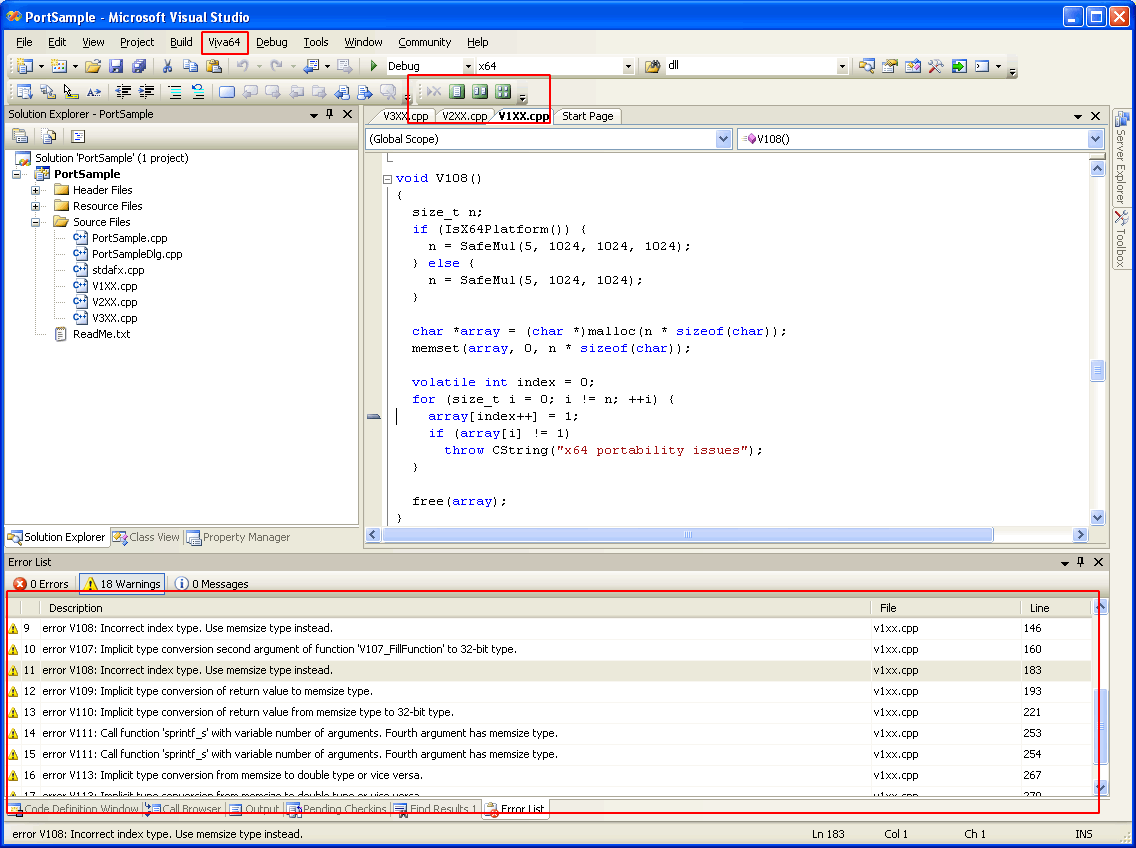Screen dimensions: 1136x848
Task: Switch to Class View tab
Action: [x=146, y=537]
